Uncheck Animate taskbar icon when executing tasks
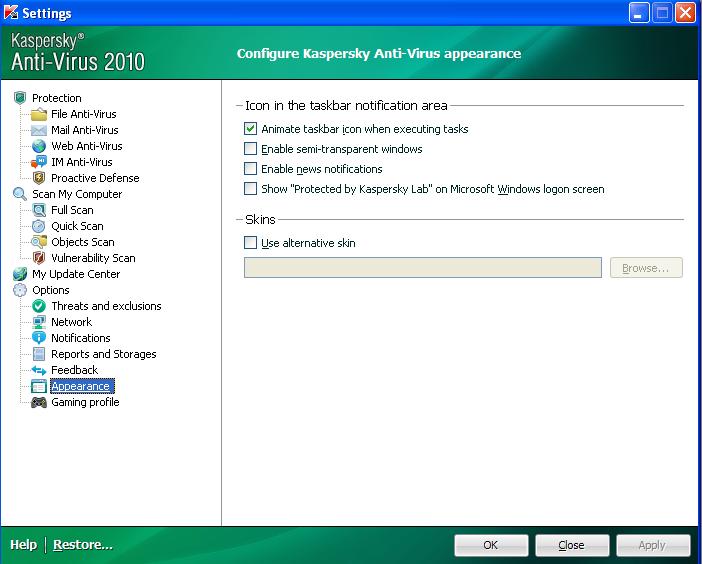The image size is (702, 564). coord(250,129)
